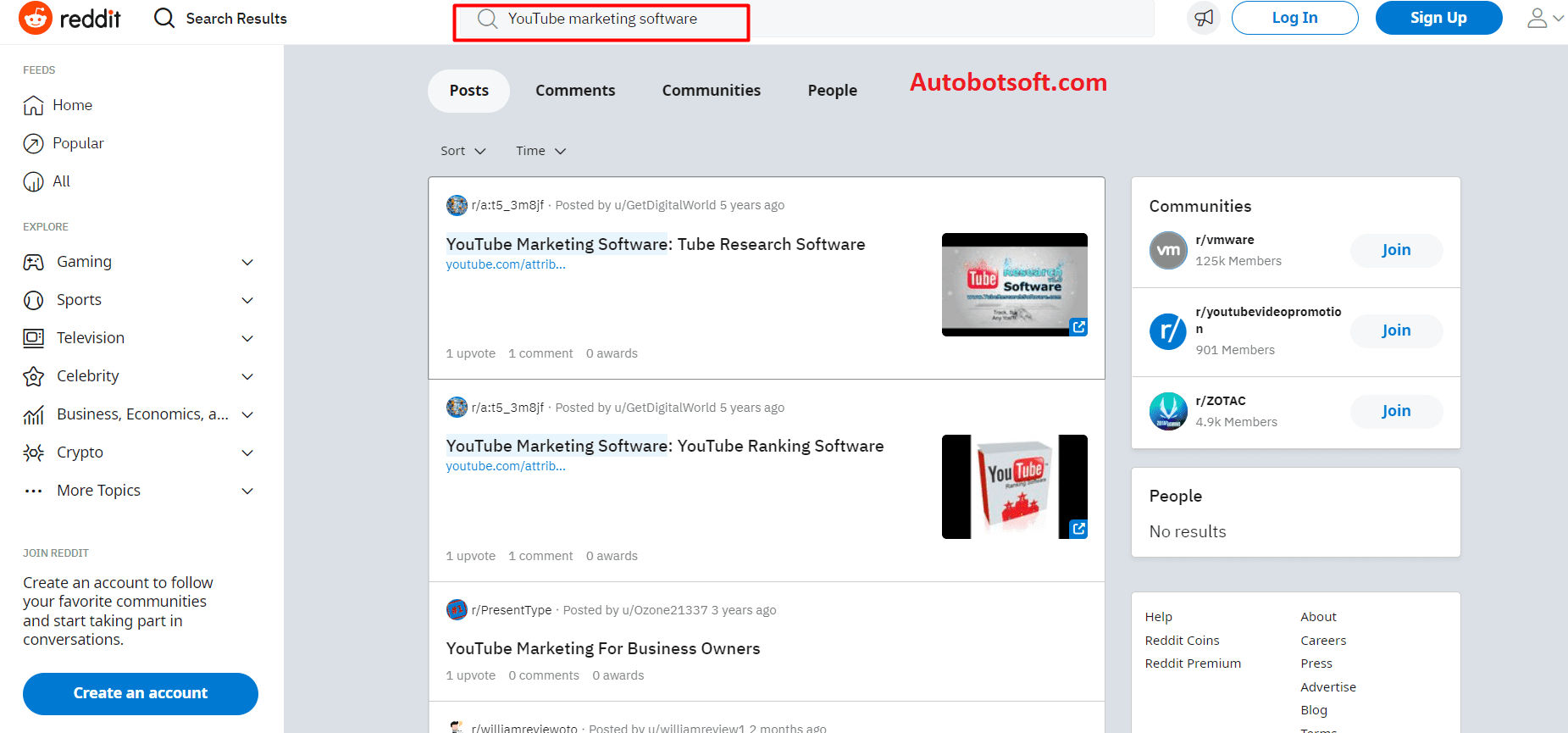Expand the Crypto topic chevron
The image size is (1568, 733).
(247, 453)
